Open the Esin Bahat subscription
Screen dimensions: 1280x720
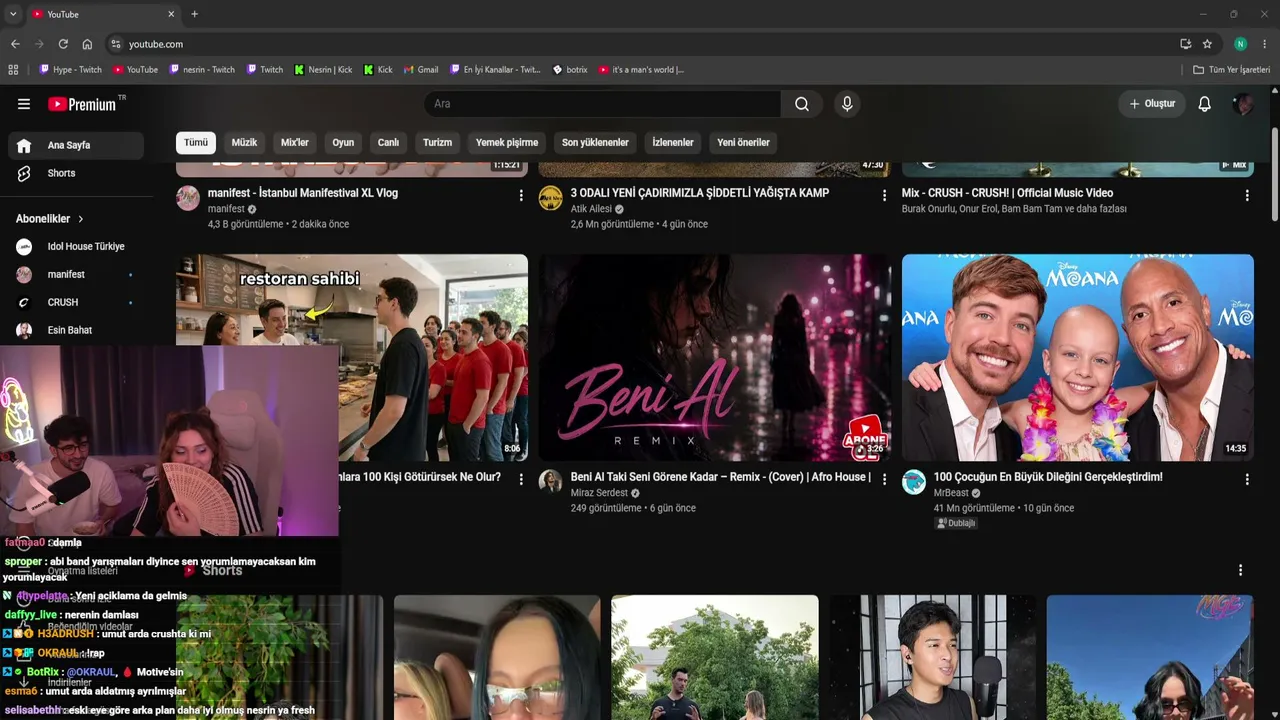(x=76, y=331)
